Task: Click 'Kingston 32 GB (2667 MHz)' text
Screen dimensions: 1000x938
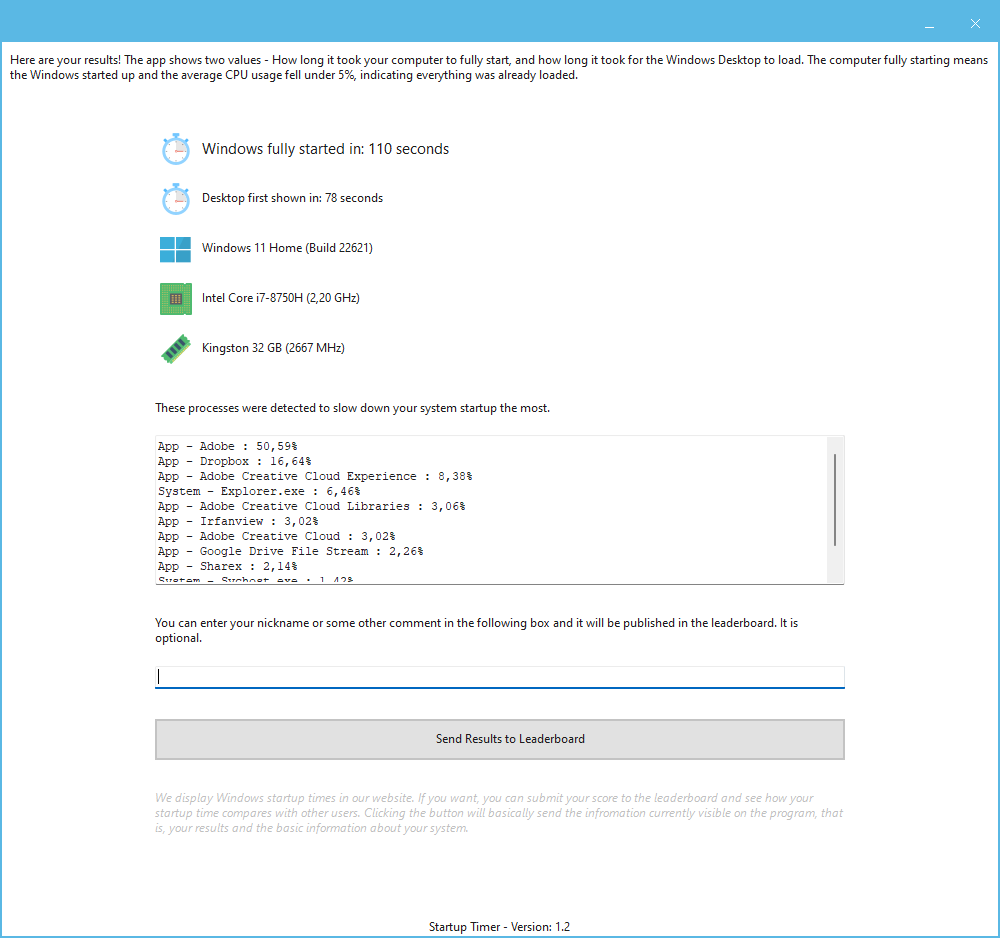Action: click(273, 348)
